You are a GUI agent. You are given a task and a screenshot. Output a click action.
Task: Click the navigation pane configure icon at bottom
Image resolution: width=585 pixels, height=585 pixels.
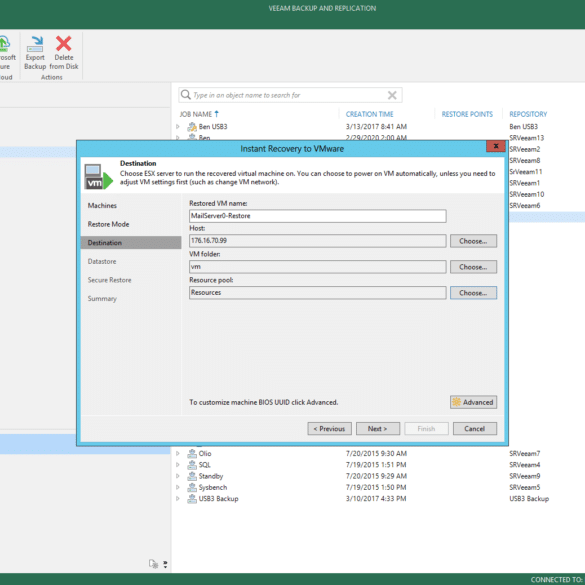point(153,564)
